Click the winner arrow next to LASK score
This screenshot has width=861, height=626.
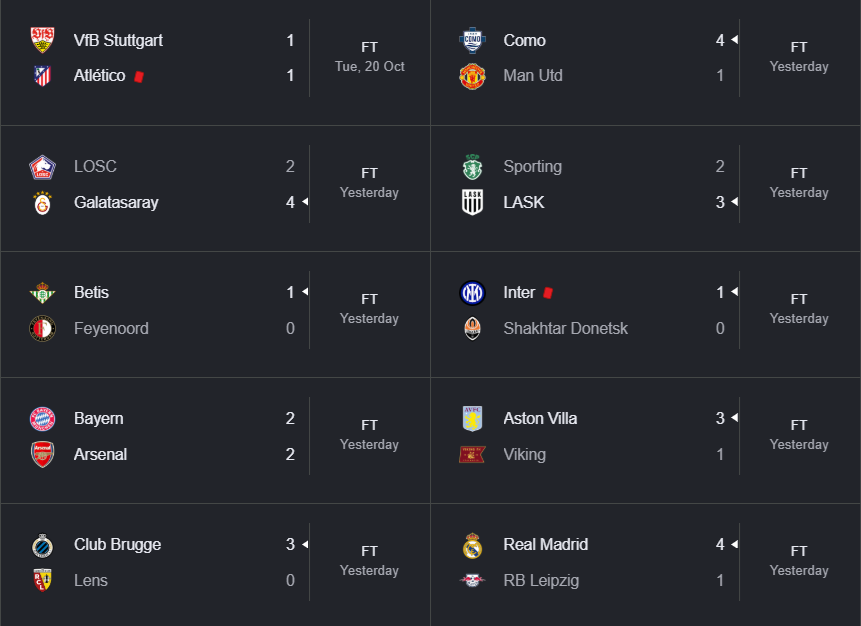[x=734, y=202]
